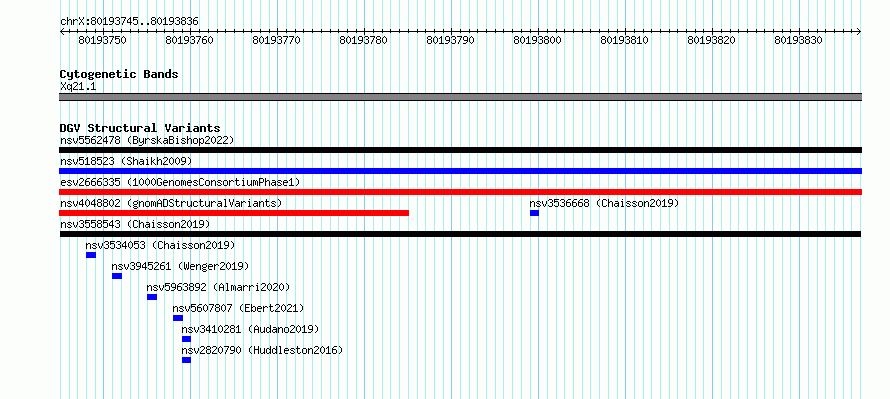
Task: Click ruler position 80193810
Action: click(x=624, y=40)
